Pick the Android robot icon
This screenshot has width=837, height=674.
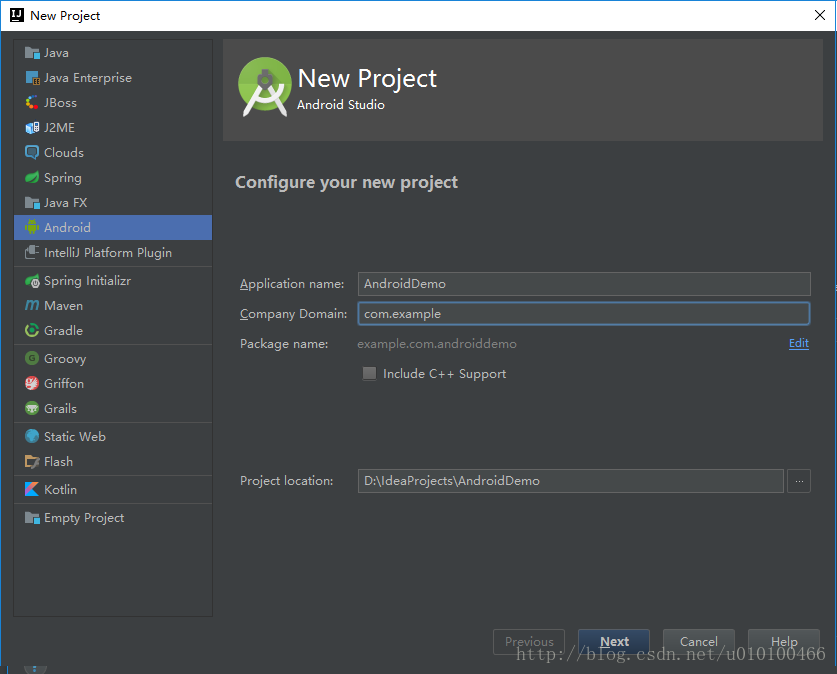[32, 228]
